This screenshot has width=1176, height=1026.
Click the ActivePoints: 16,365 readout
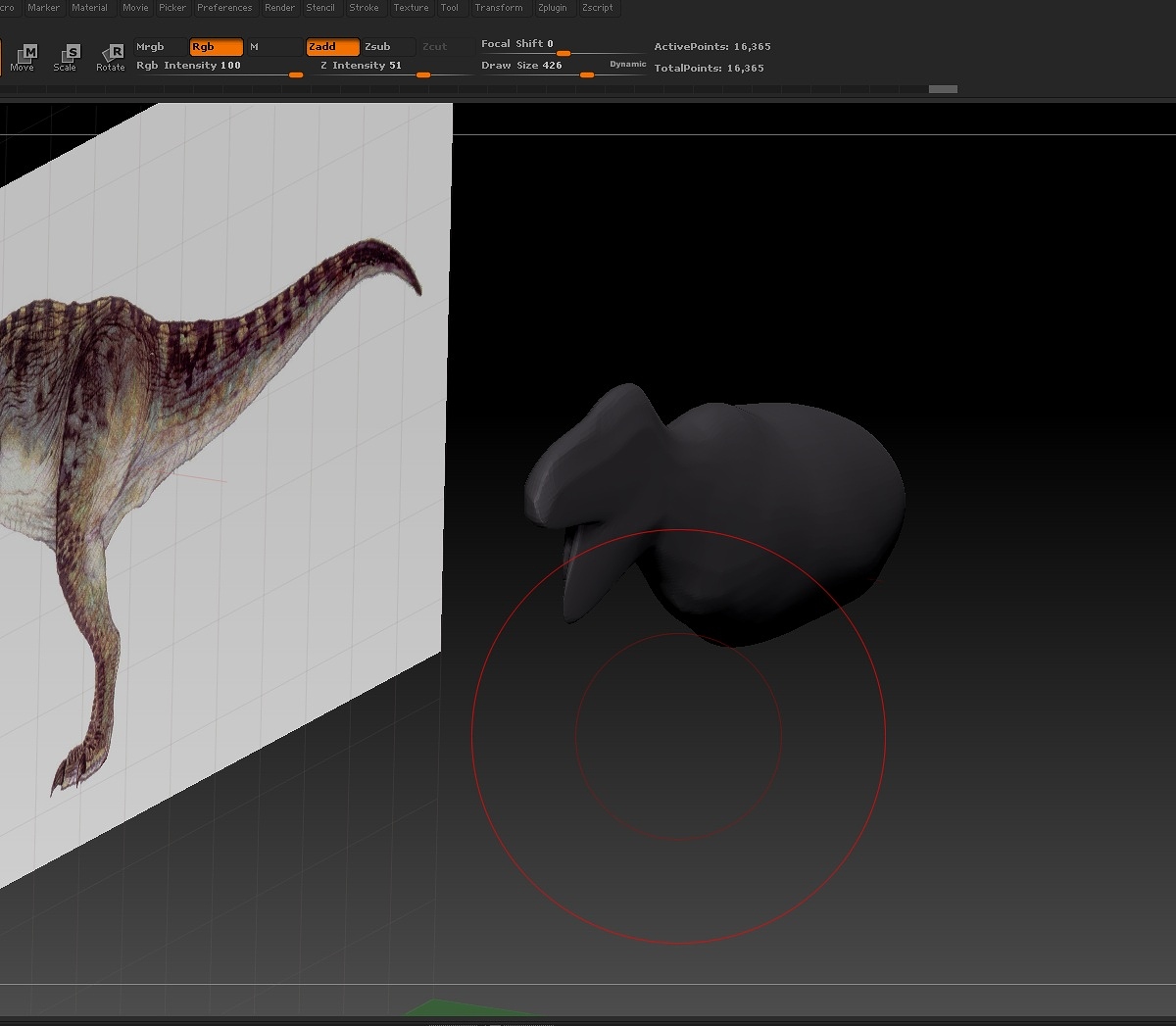(x=712, y=47)
